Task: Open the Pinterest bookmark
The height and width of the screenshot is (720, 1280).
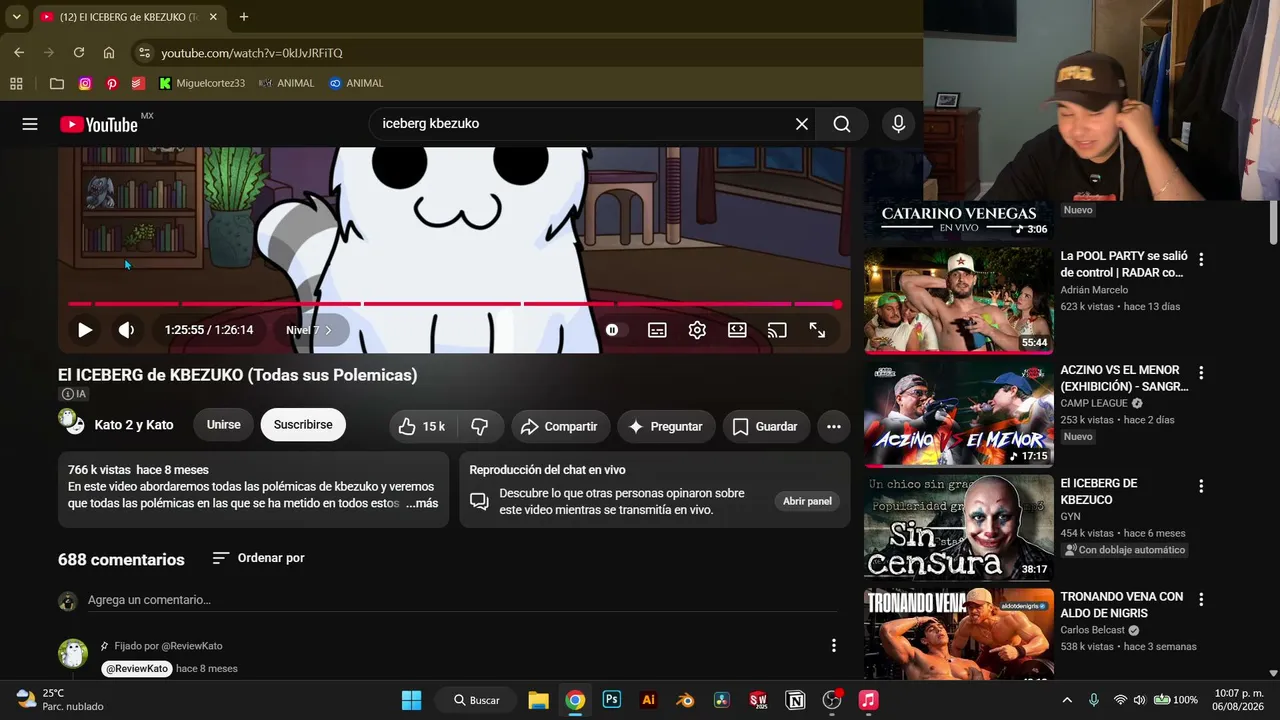Action: (112, 83)
